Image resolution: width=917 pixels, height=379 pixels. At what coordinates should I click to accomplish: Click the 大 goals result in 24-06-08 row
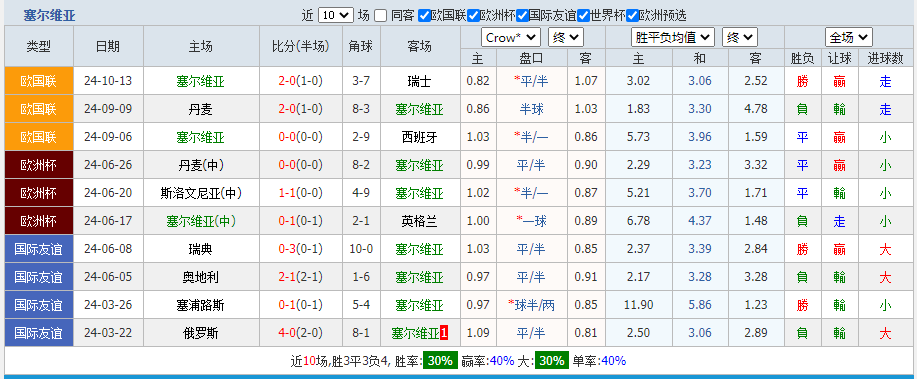[x=885, y=249]
